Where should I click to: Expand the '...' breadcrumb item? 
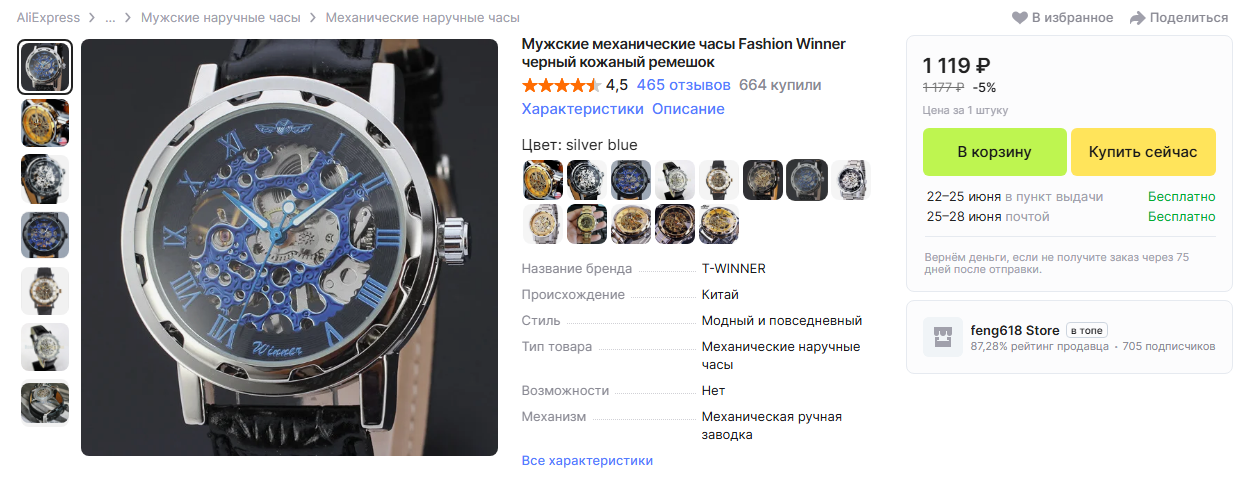(x=110, y=18)
